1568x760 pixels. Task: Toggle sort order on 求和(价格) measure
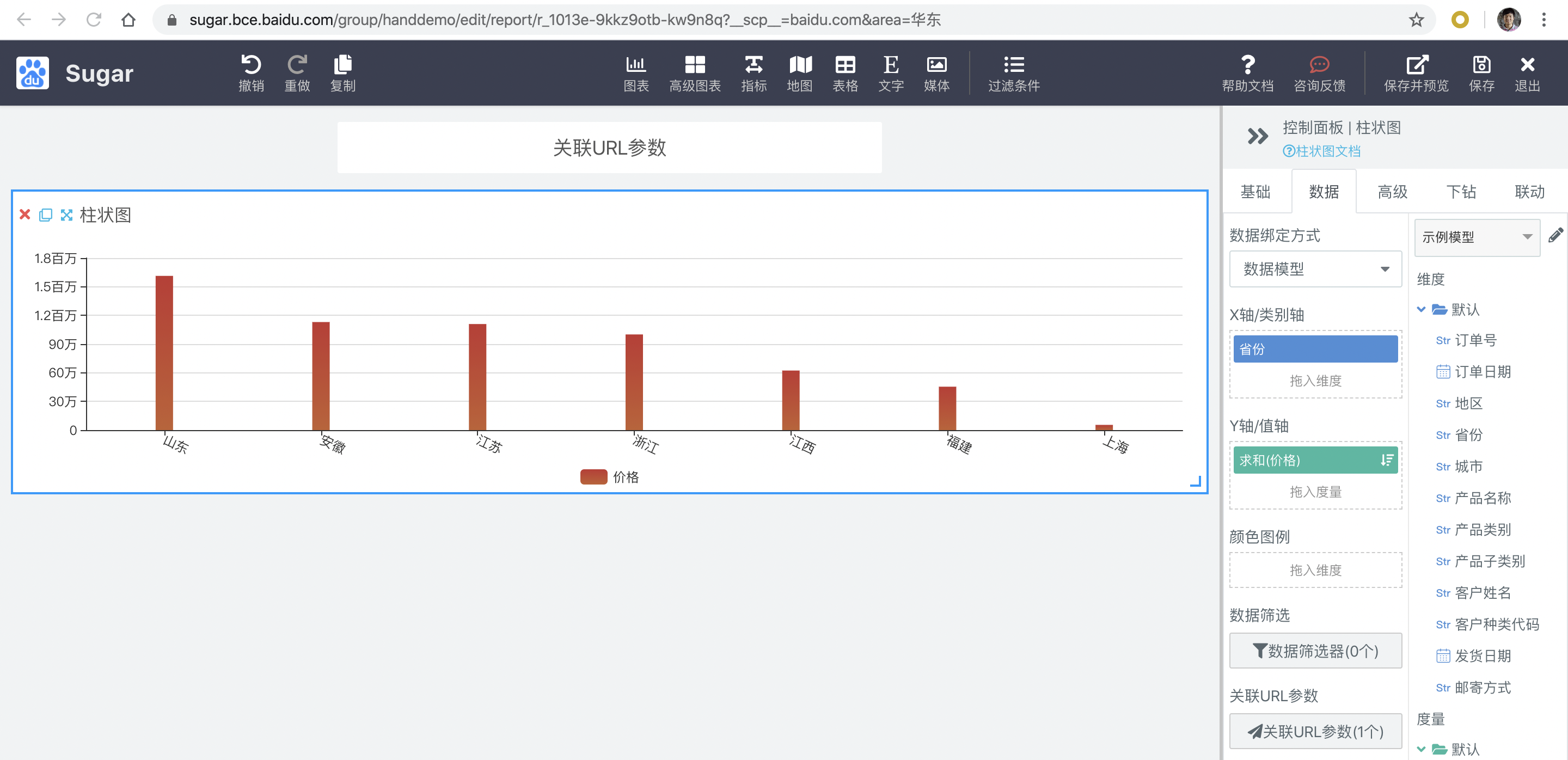click(1386, 460)
